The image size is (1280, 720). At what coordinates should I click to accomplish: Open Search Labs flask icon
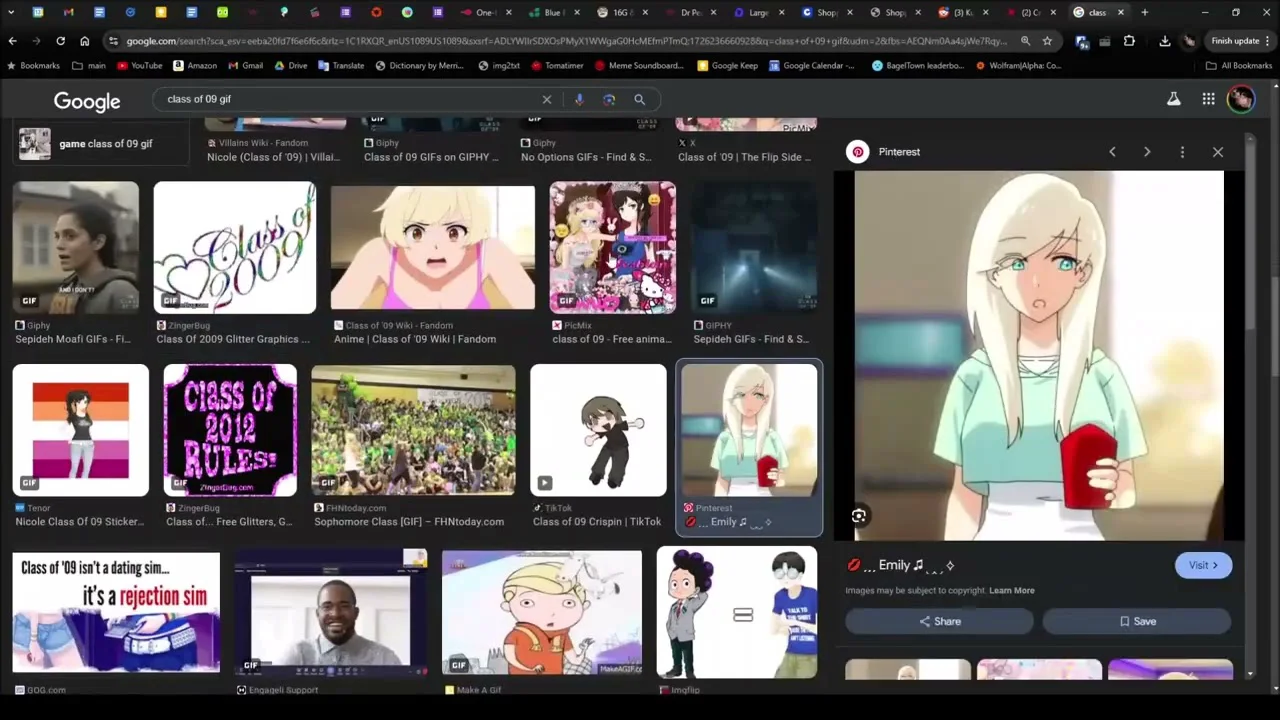(1174, 99)
